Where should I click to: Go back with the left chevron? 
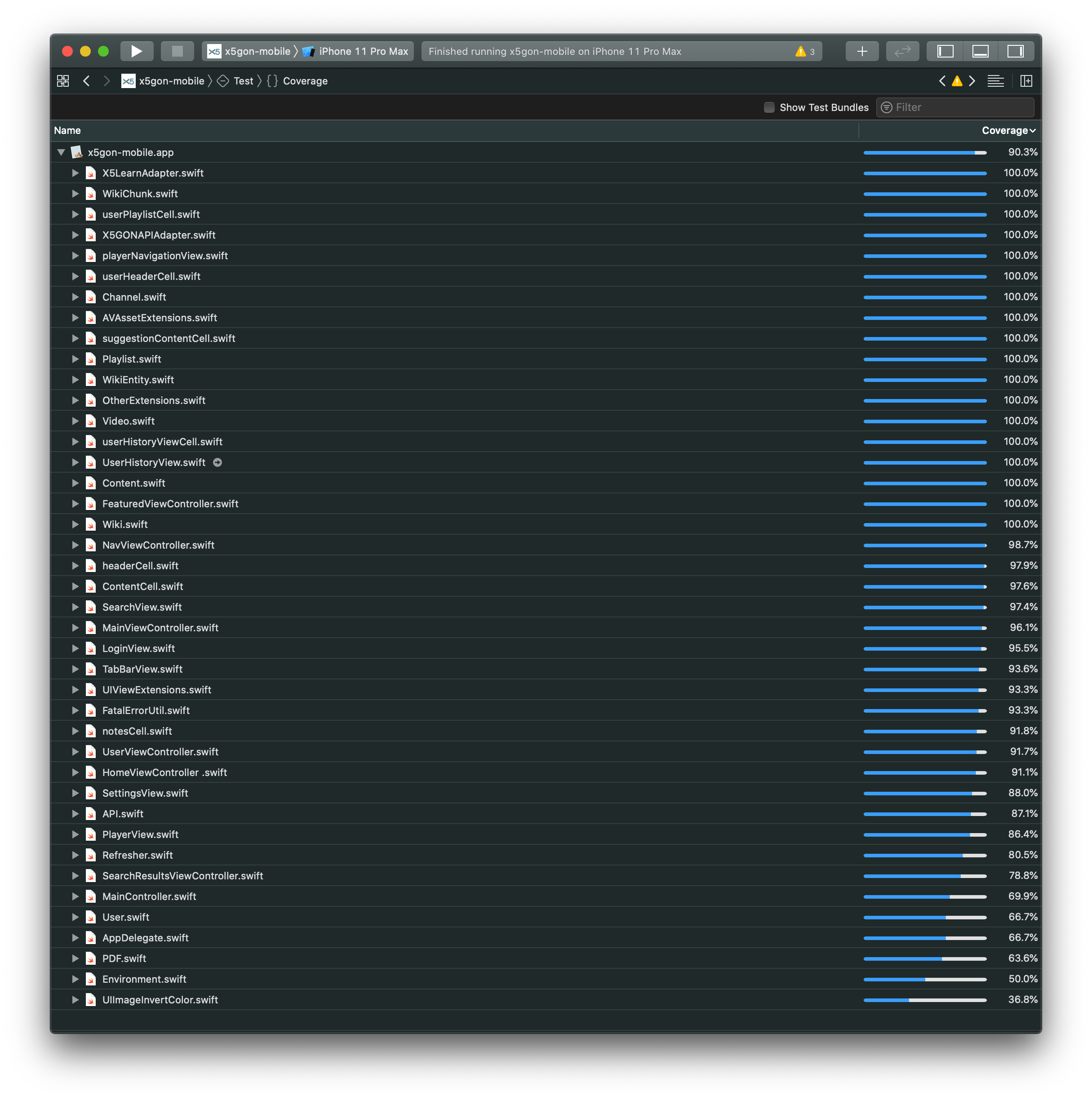(87, 81)
